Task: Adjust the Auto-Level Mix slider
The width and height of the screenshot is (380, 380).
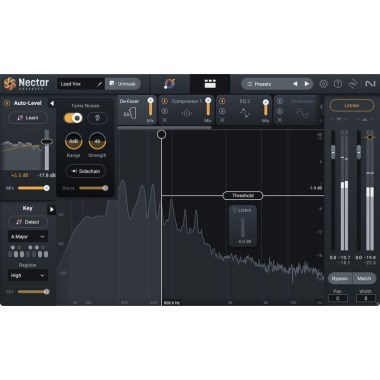Action: tap(33, 188)
